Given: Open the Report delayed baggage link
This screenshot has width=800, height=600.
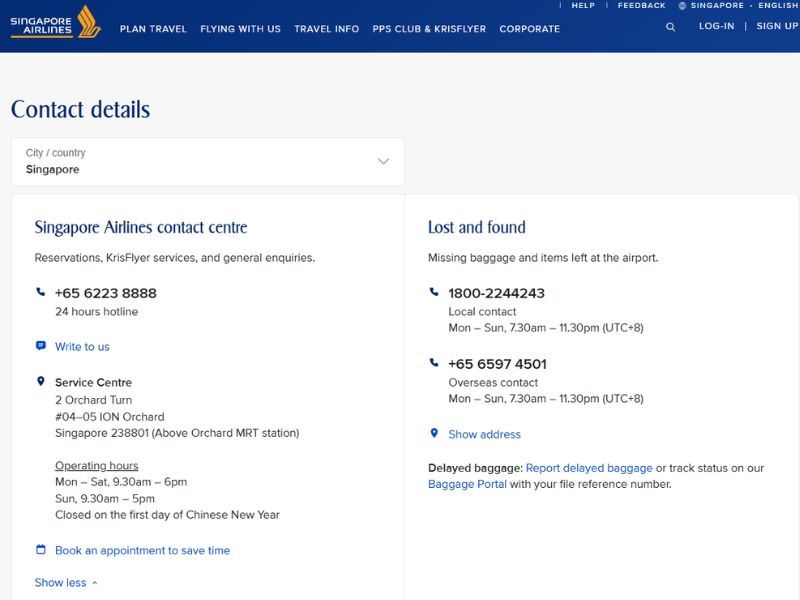Looking at the screenshot, I should pyautogui.click(x=589, y=468).
